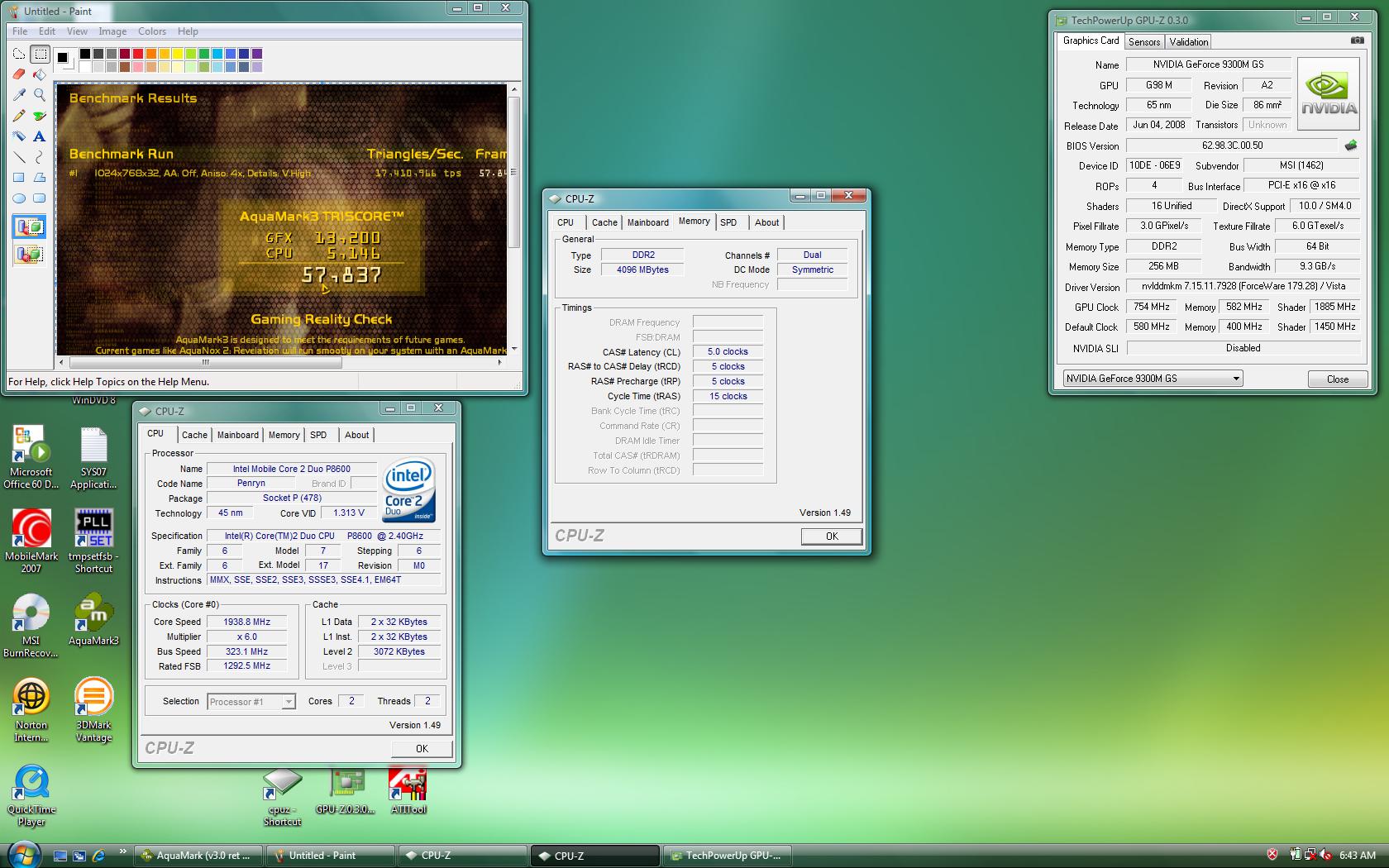1389x868 pixels.
Task: Pick the yellow color swatch in Paint
Action: tap(178, 54)
